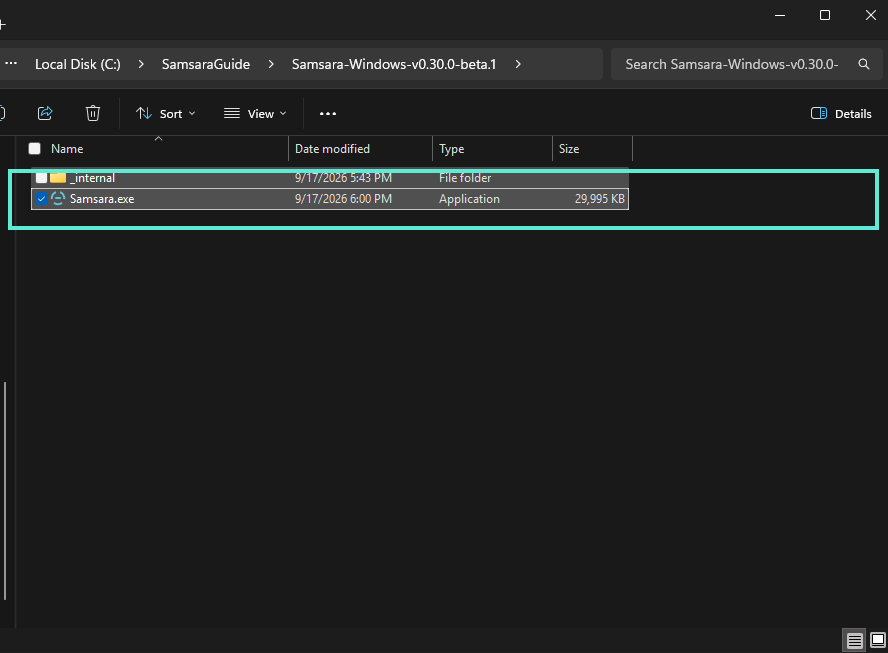Expand chevron after SamsaraGuide breadcrumb
Screen dimensions: 888x653
pos(271,64)
